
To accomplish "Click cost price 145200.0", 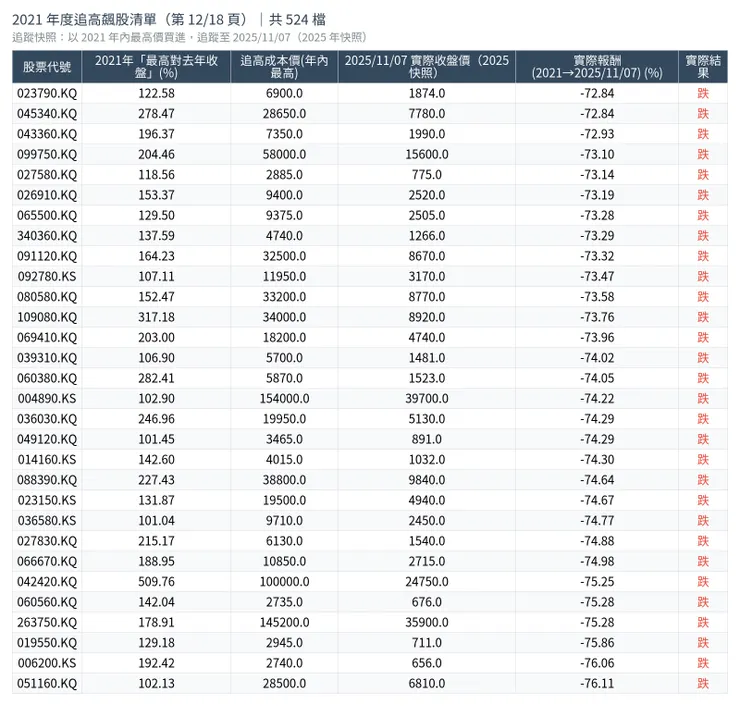I will [284, 622].
